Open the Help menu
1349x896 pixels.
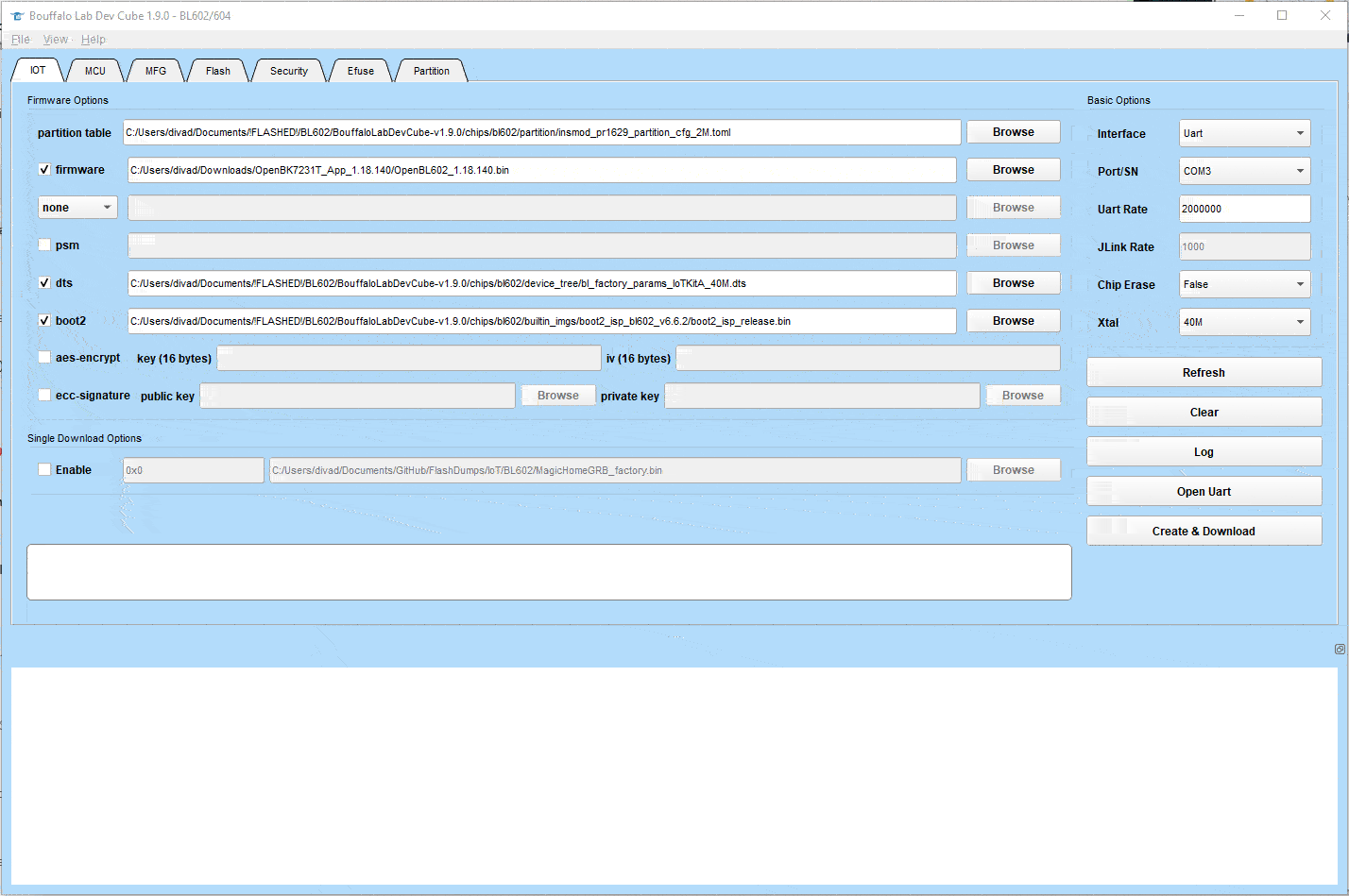pyautogui.click(x=94, y=40)
